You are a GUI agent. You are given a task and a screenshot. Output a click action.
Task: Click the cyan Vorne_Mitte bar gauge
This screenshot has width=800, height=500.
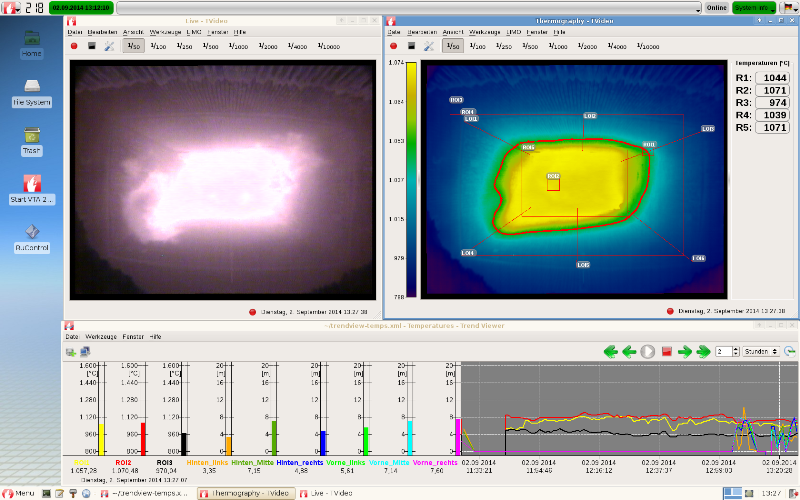pyautogui.click(x=410, y=437)
